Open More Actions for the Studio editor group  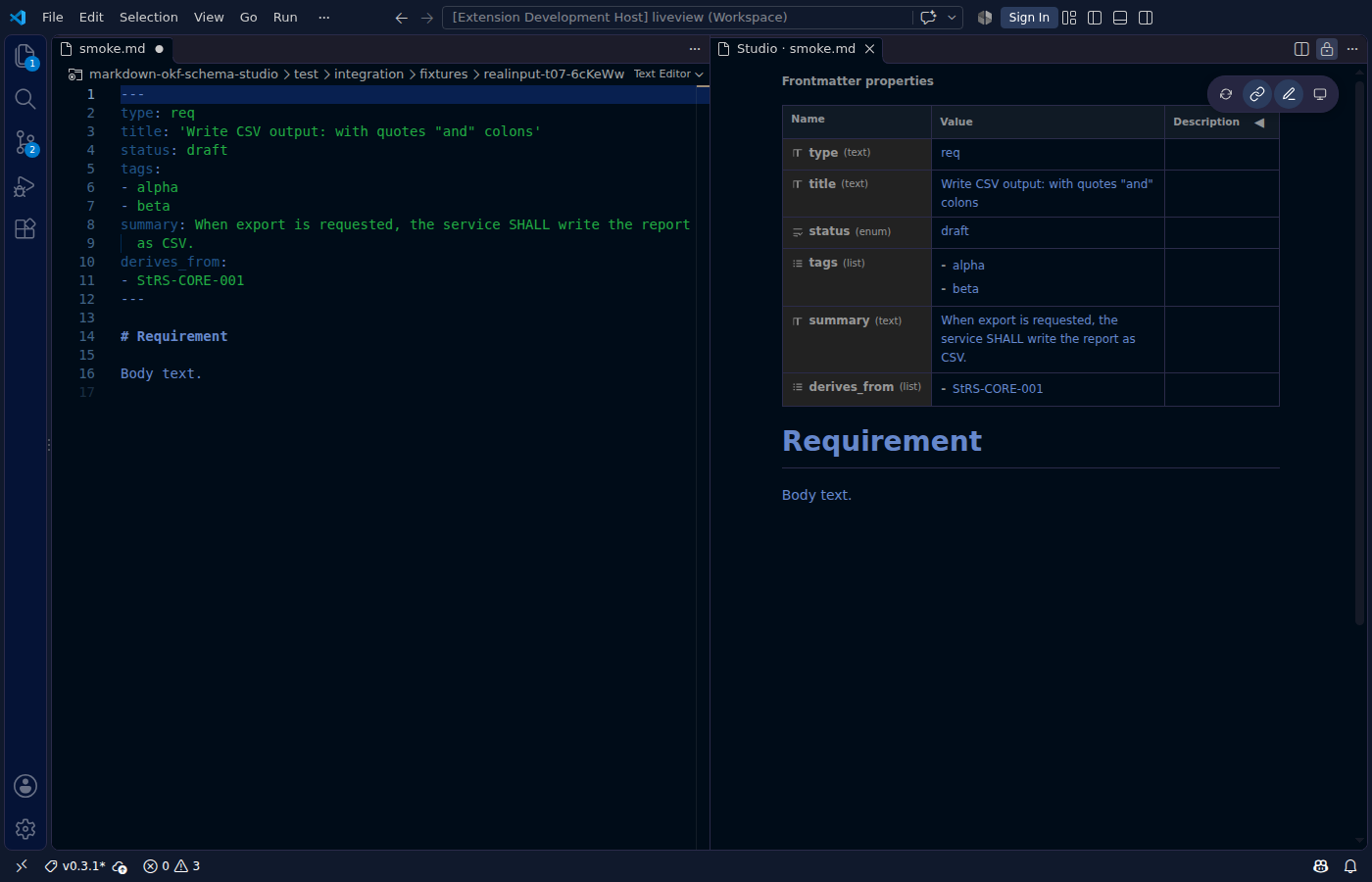point(1352,49)
